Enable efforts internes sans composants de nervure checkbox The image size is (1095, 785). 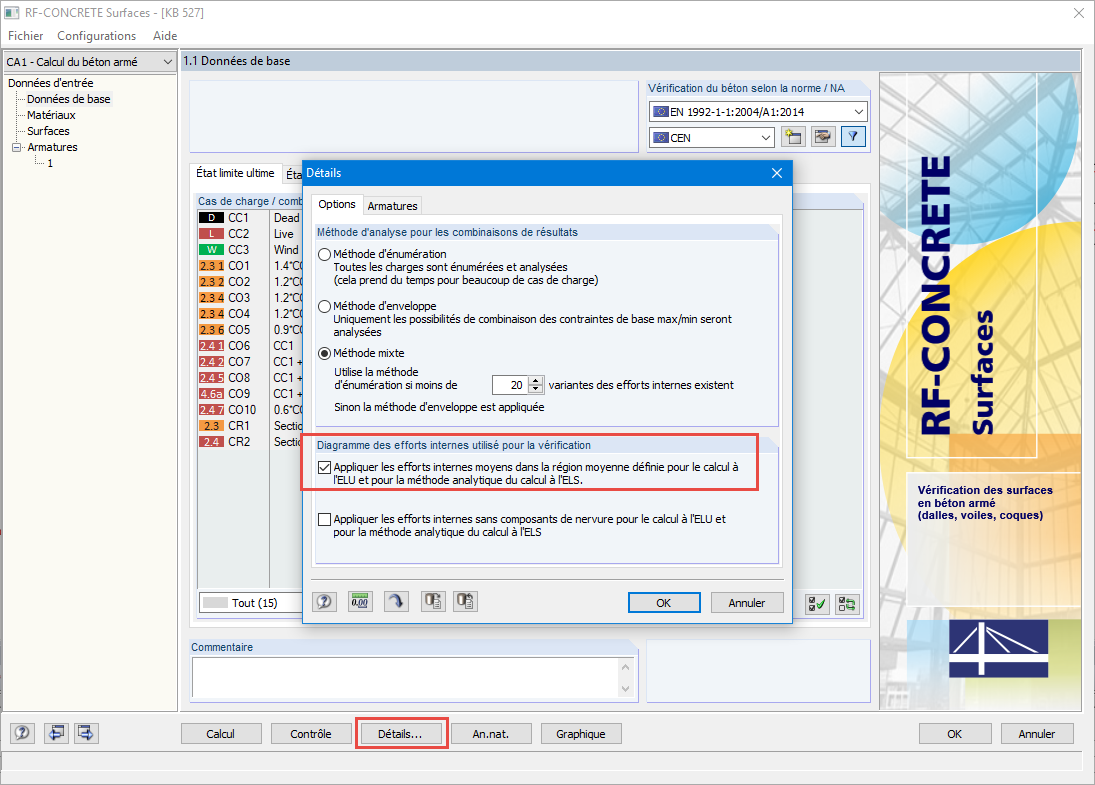coord(324,520)
